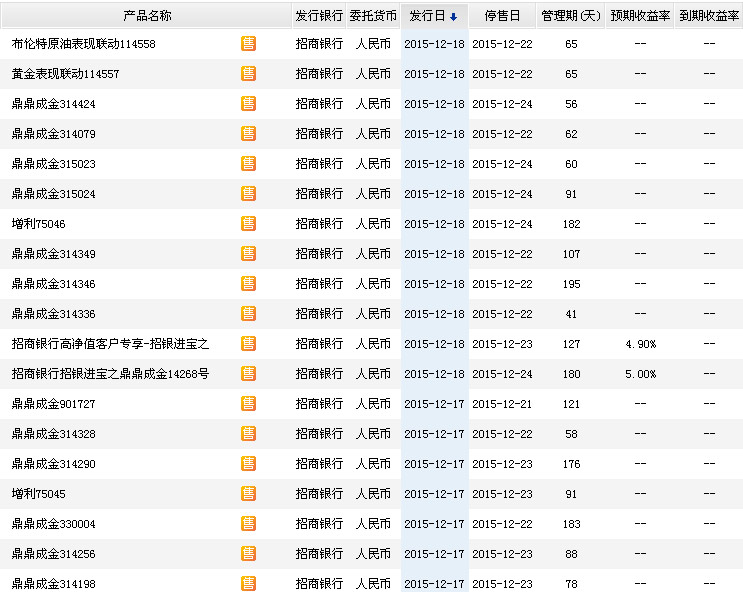This screenshot has height=592, width=743.
Task: Open product 鼎鼎成金314424
Action: click(x=54, y=104)
